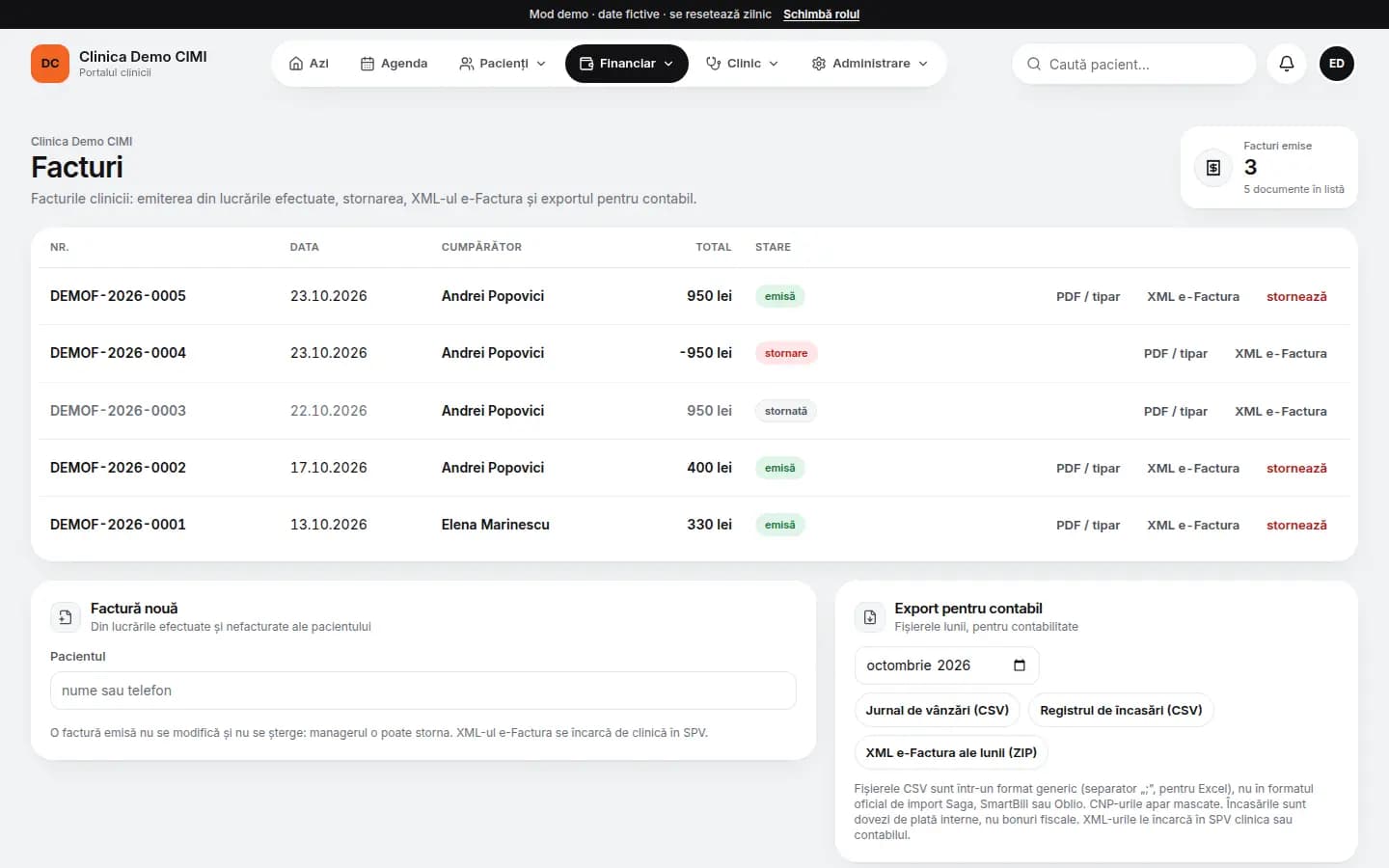Open XML e-Factura for DEMOF-2026-0001

point(1193,526)
